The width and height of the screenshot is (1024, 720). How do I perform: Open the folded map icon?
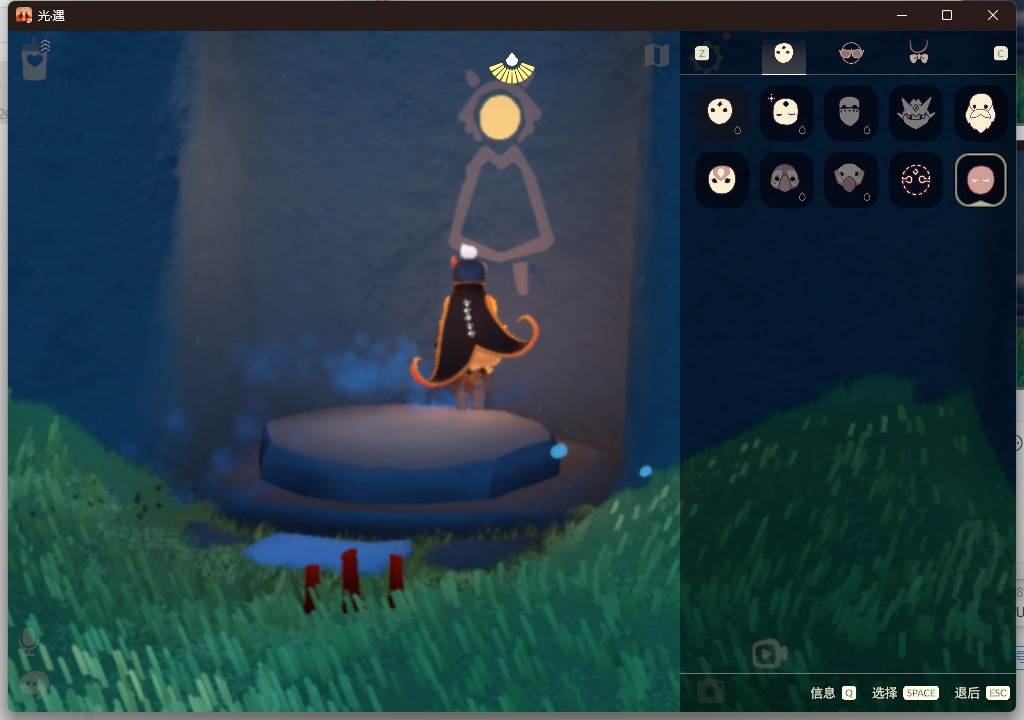(657, 56)
